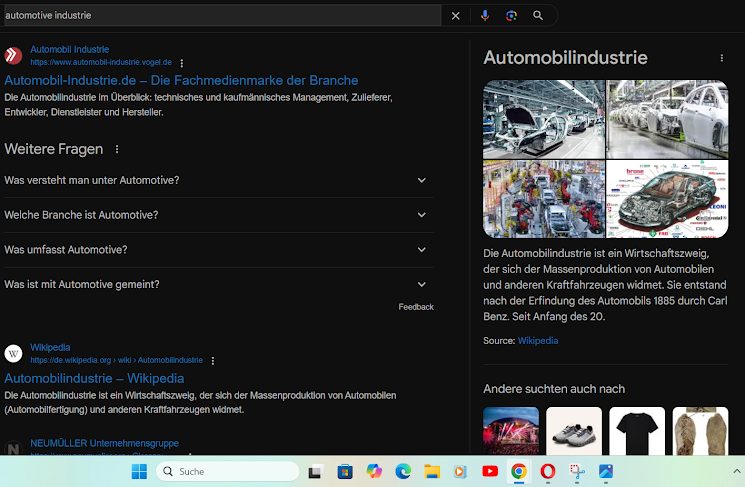Open the old leather shoe suggestion thumbnail

tap(700, 431)
